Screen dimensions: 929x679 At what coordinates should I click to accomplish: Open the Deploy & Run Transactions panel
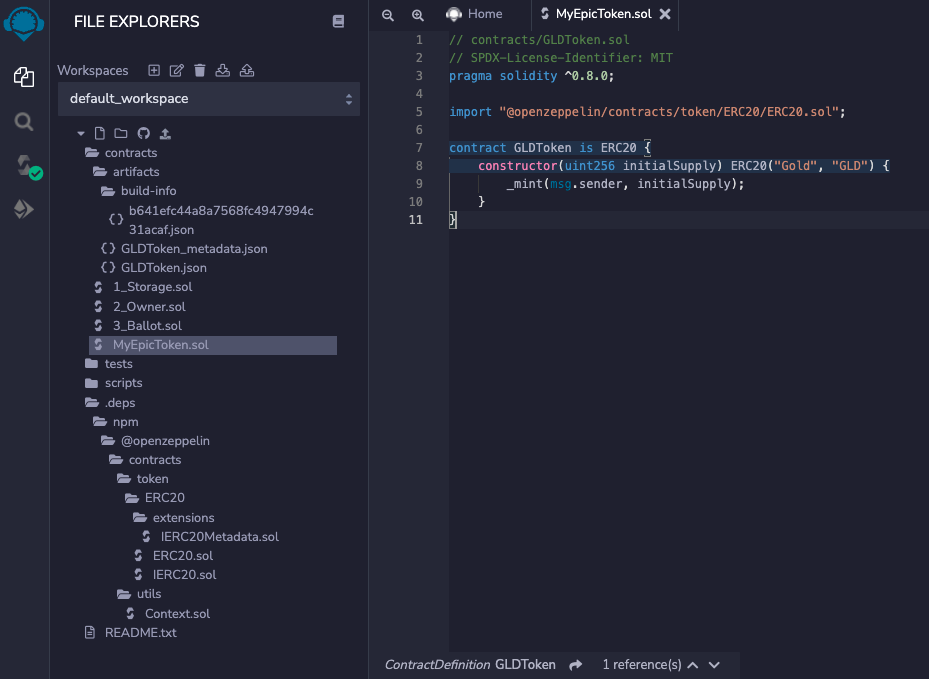24,210
